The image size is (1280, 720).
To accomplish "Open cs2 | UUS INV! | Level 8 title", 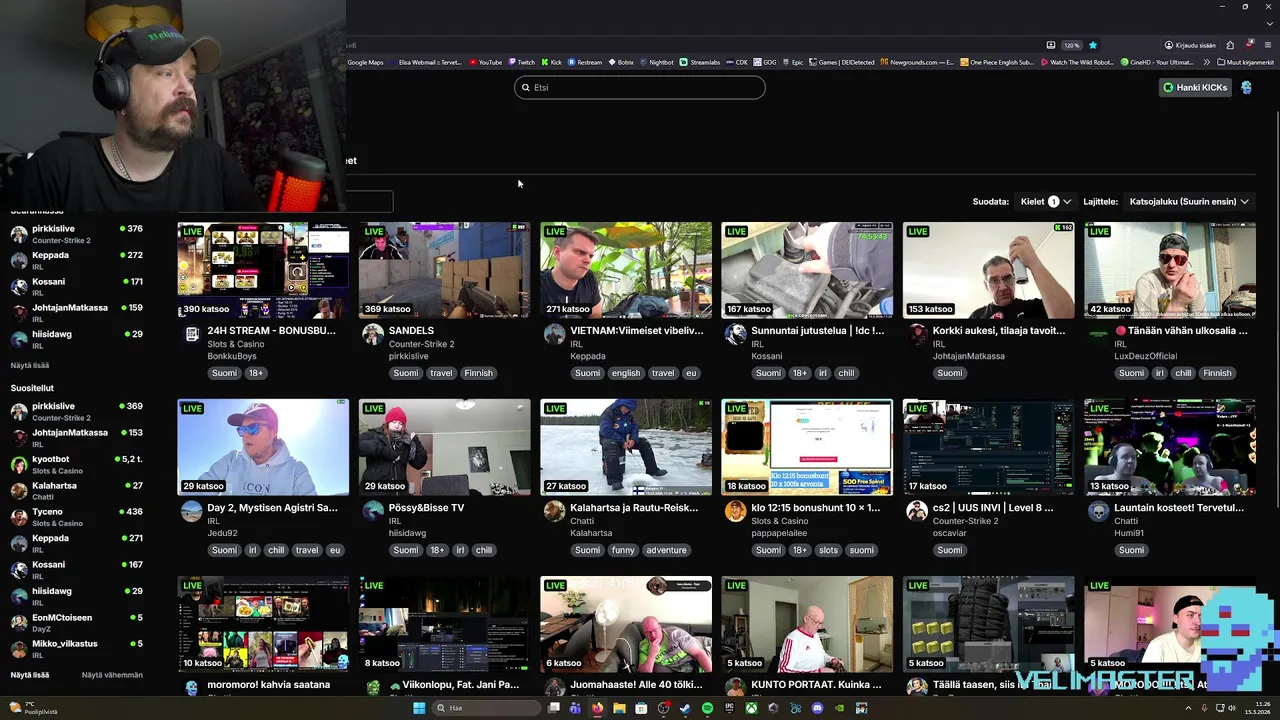I will 993,507.
